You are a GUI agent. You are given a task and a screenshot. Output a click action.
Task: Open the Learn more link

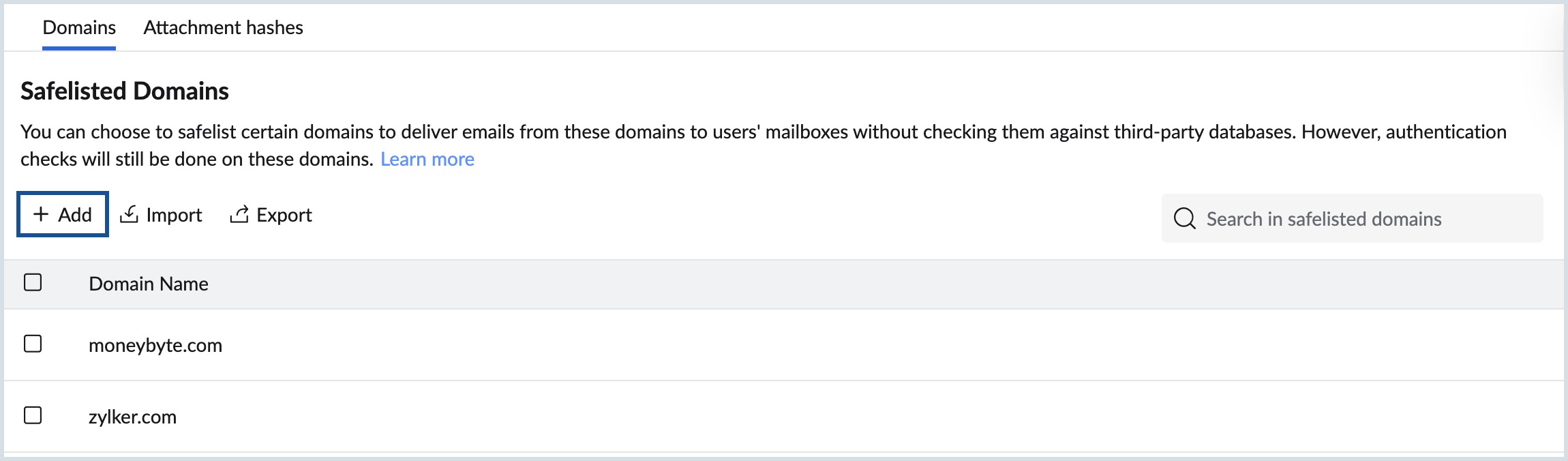(x=427, y=158)
